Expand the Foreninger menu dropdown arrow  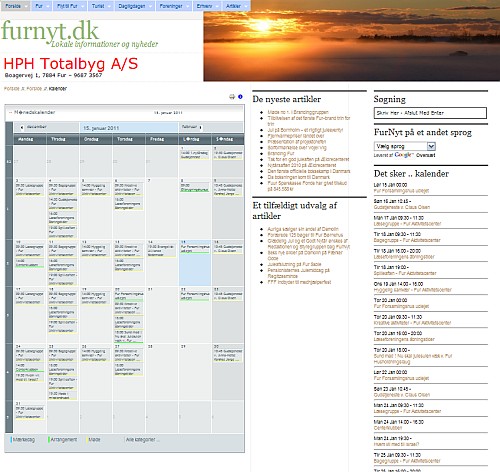[x=188, y=6]
